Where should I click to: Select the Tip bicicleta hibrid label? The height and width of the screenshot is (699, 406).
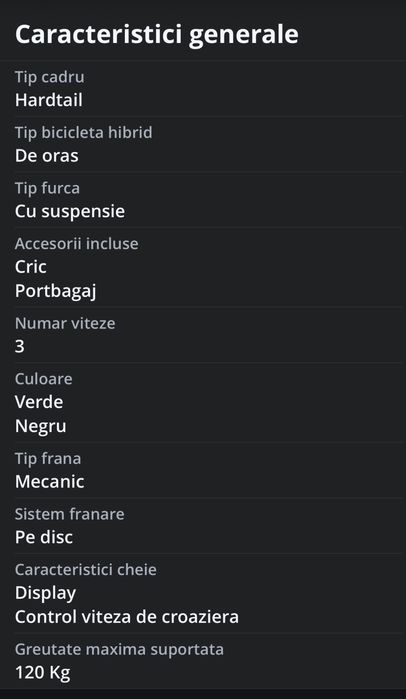click(83, 132)
